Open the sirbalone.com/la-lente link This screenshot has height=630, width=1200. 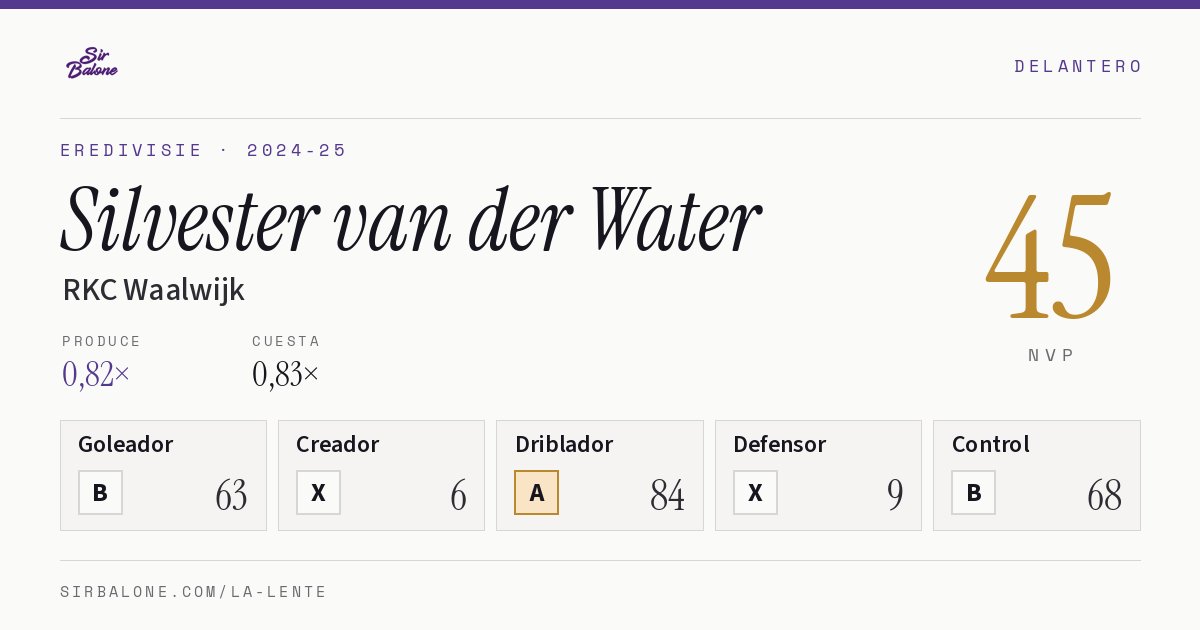(194, 592)
